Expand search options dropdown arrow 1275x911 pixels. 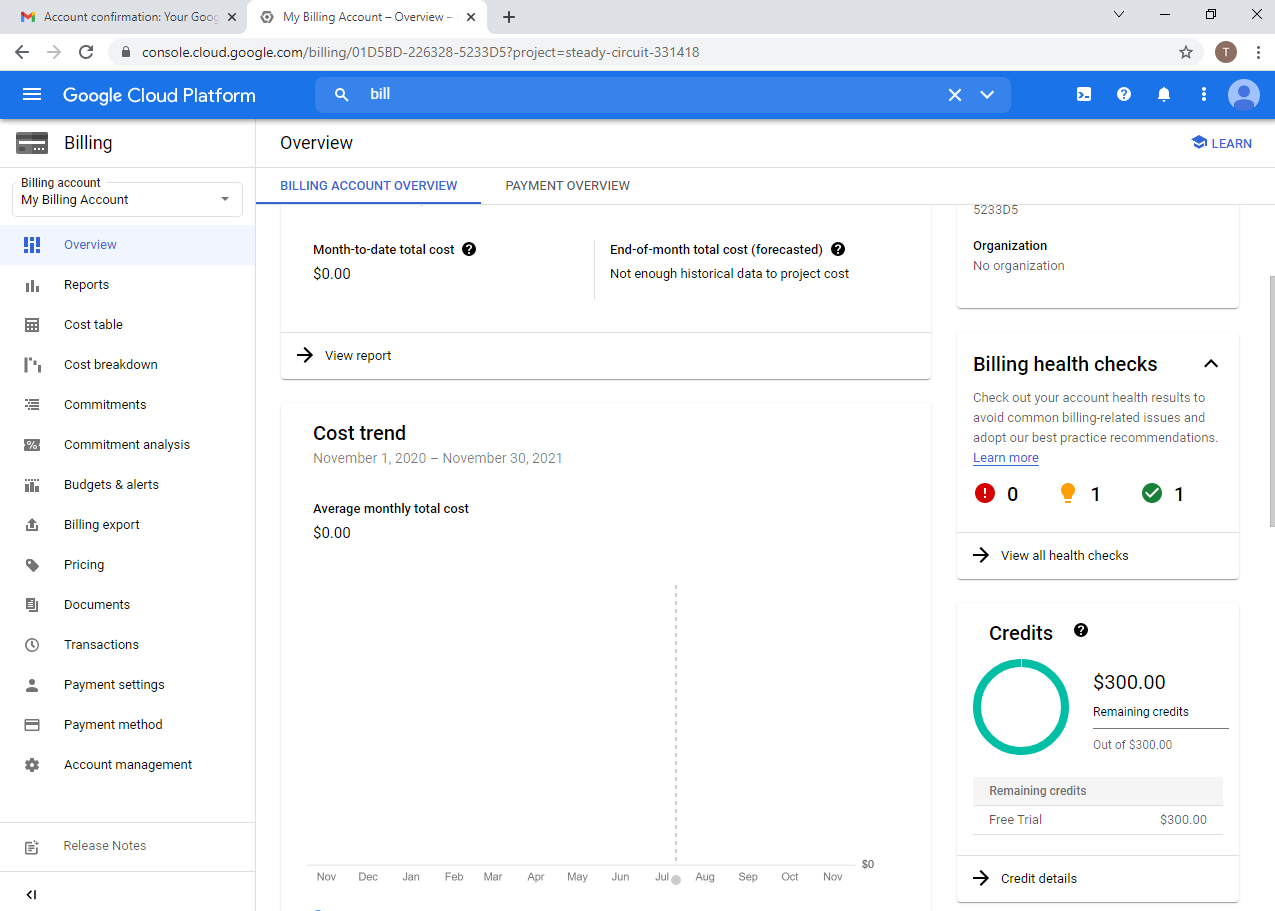point(987,95)
